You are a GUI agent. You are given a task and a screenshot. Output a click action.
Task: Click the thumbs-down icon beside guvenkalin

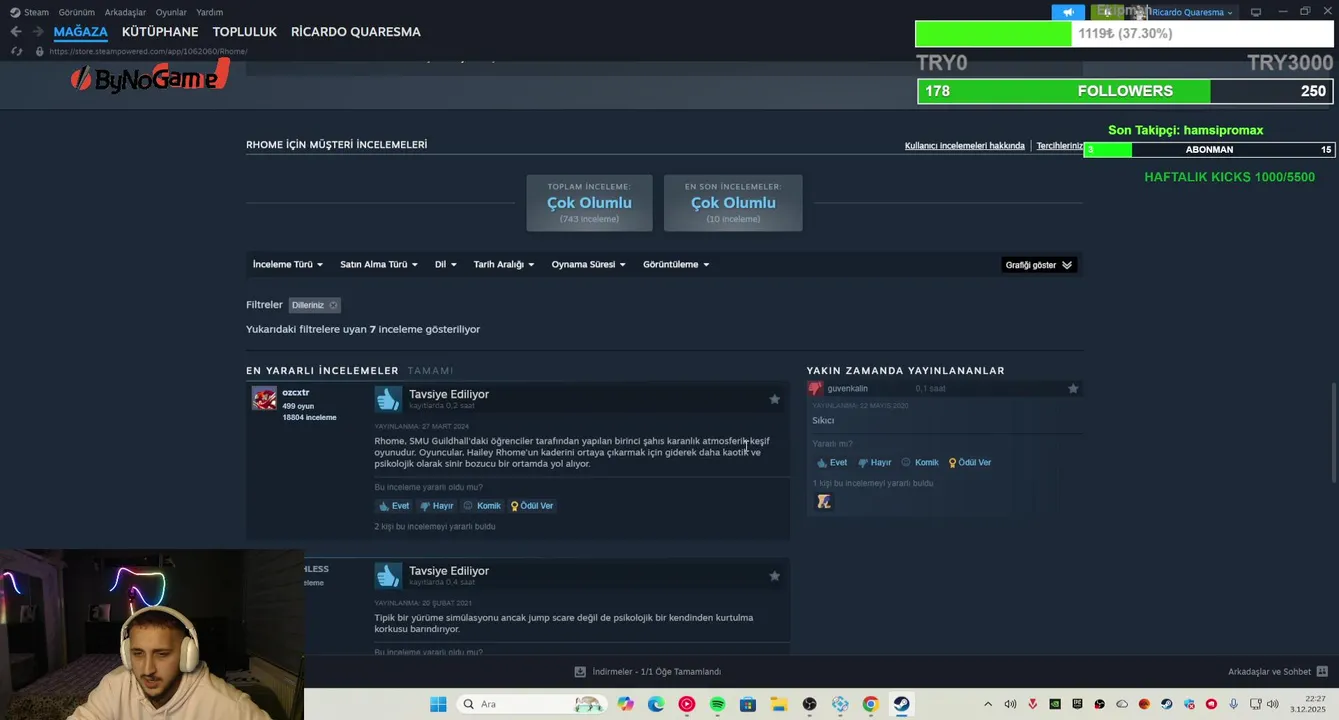pyautogui.click(x=815, y=388)
